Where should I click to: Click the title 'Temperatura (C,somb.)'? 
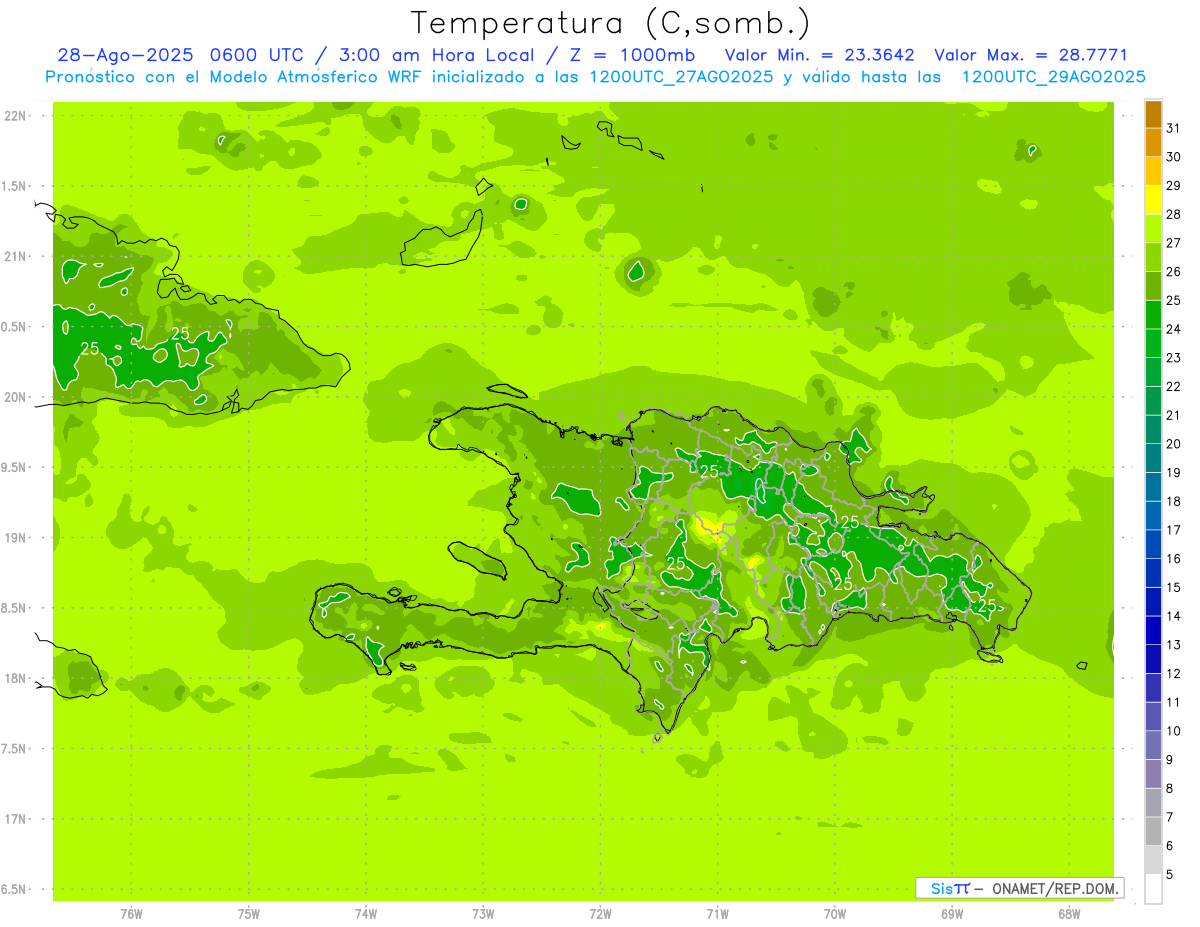[611, 23]
